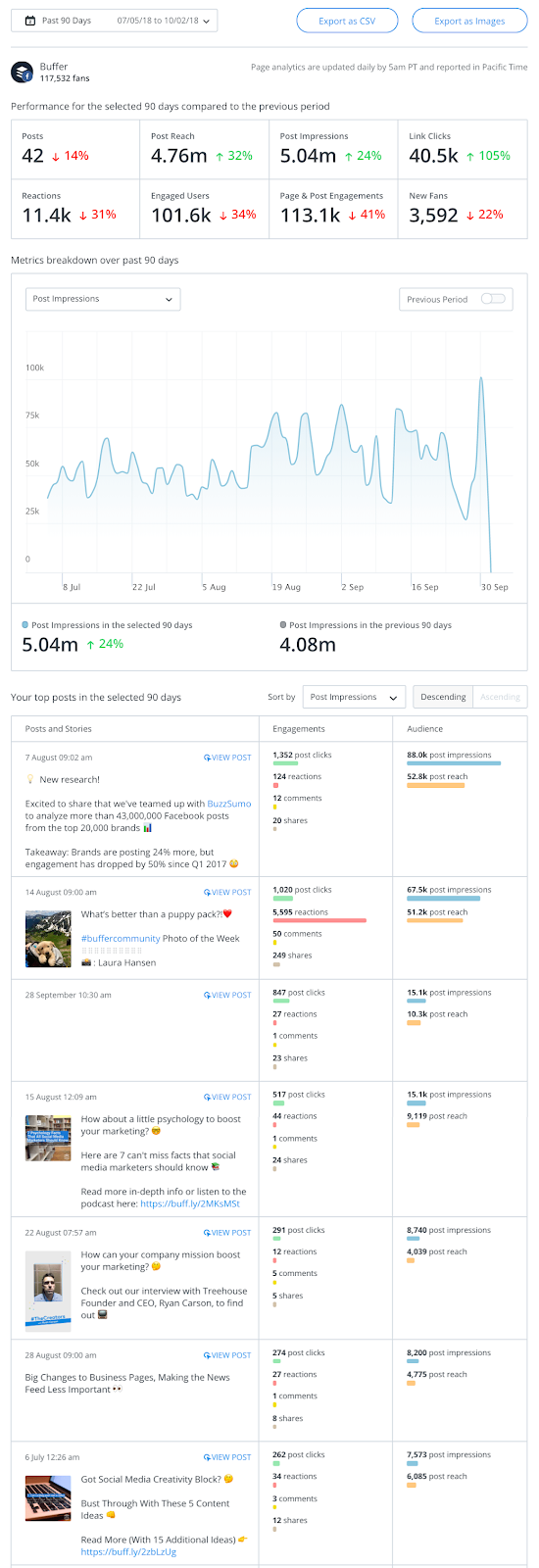Viewport: 539px width, 1568px height.
Task: Select Ascending sort order
Action: click(x=500, y=697)
